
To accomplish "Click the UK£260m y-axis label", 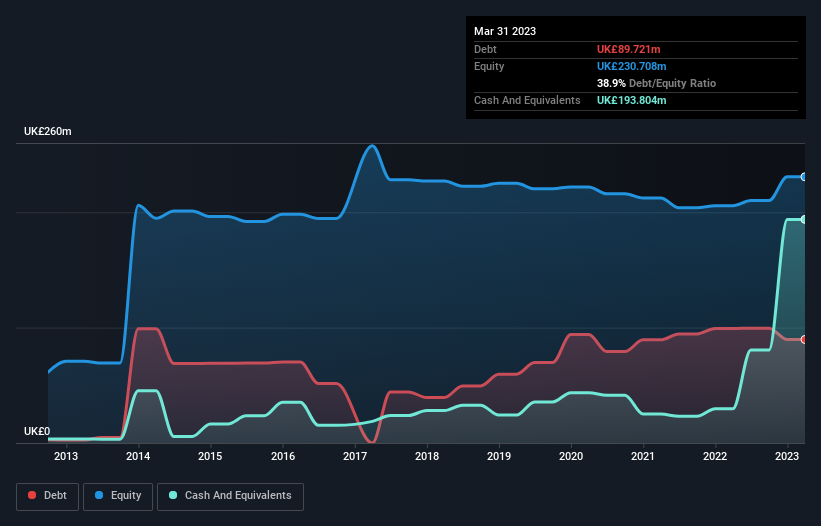I will click(48, 131).
